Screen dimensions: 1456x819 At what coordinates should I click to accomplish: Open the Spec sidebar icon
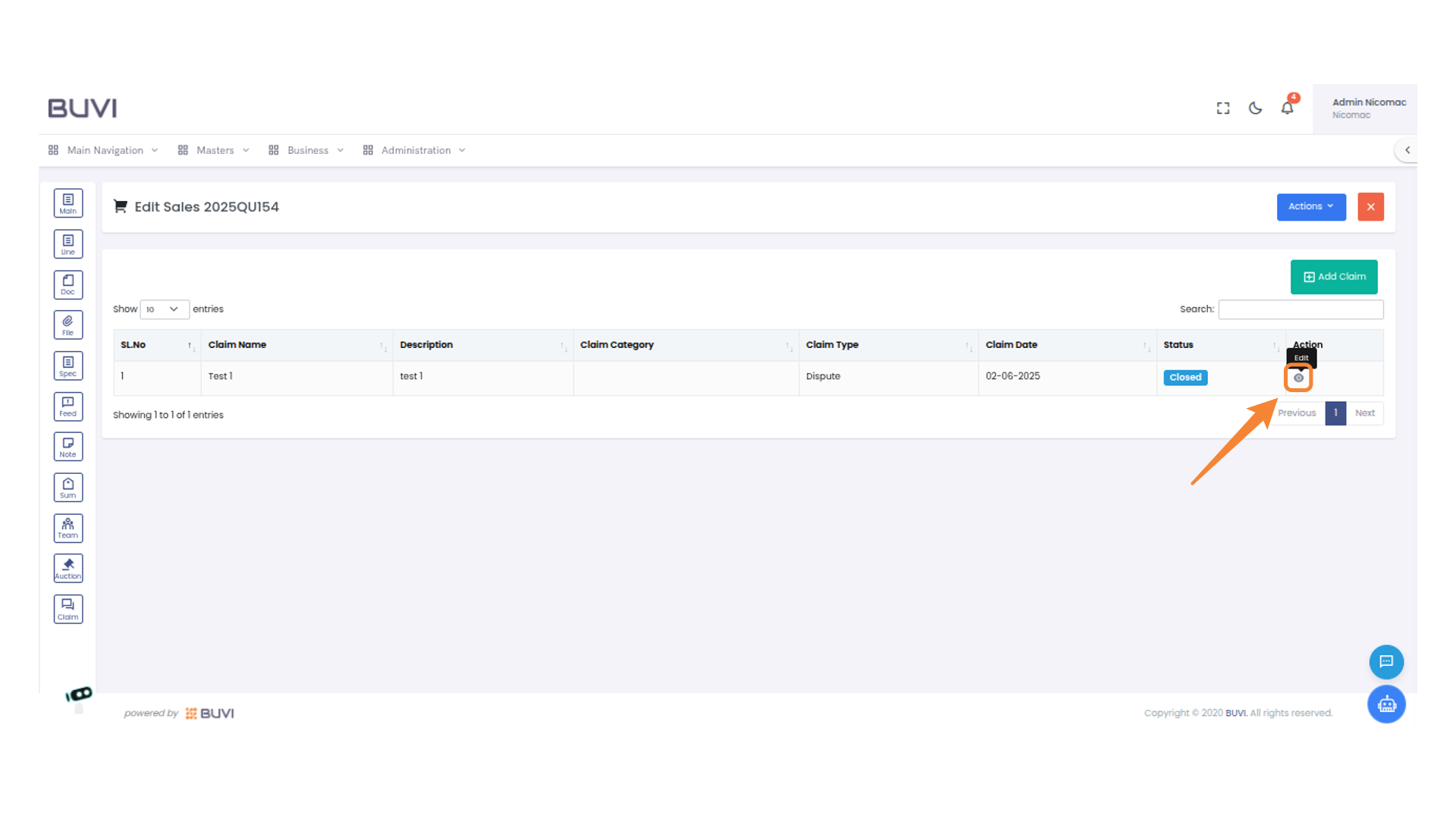pyautogui.click(x=68, y=366)
